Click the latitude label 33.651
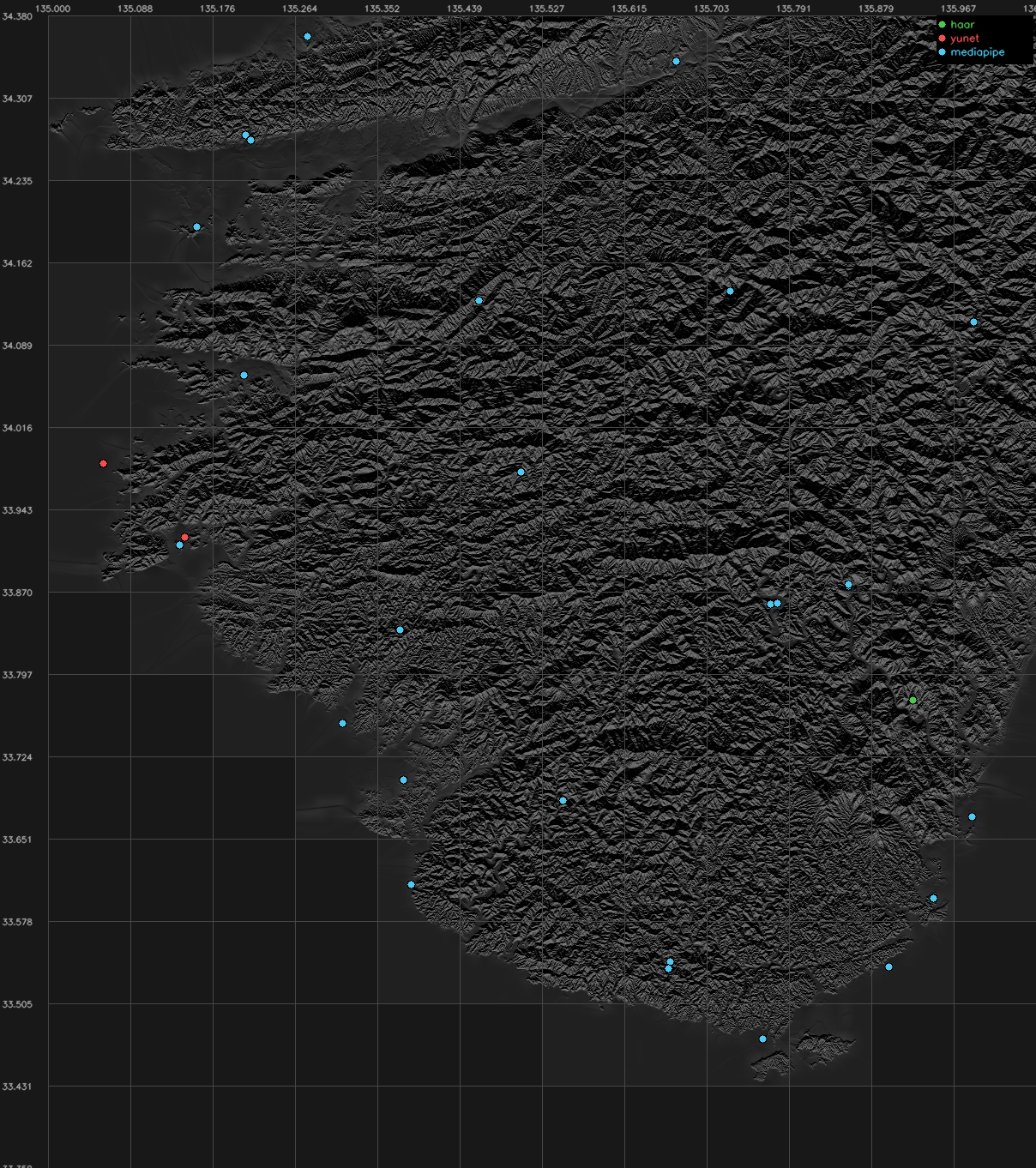The image size is (1036, 1168). click(x=17, y=840)
